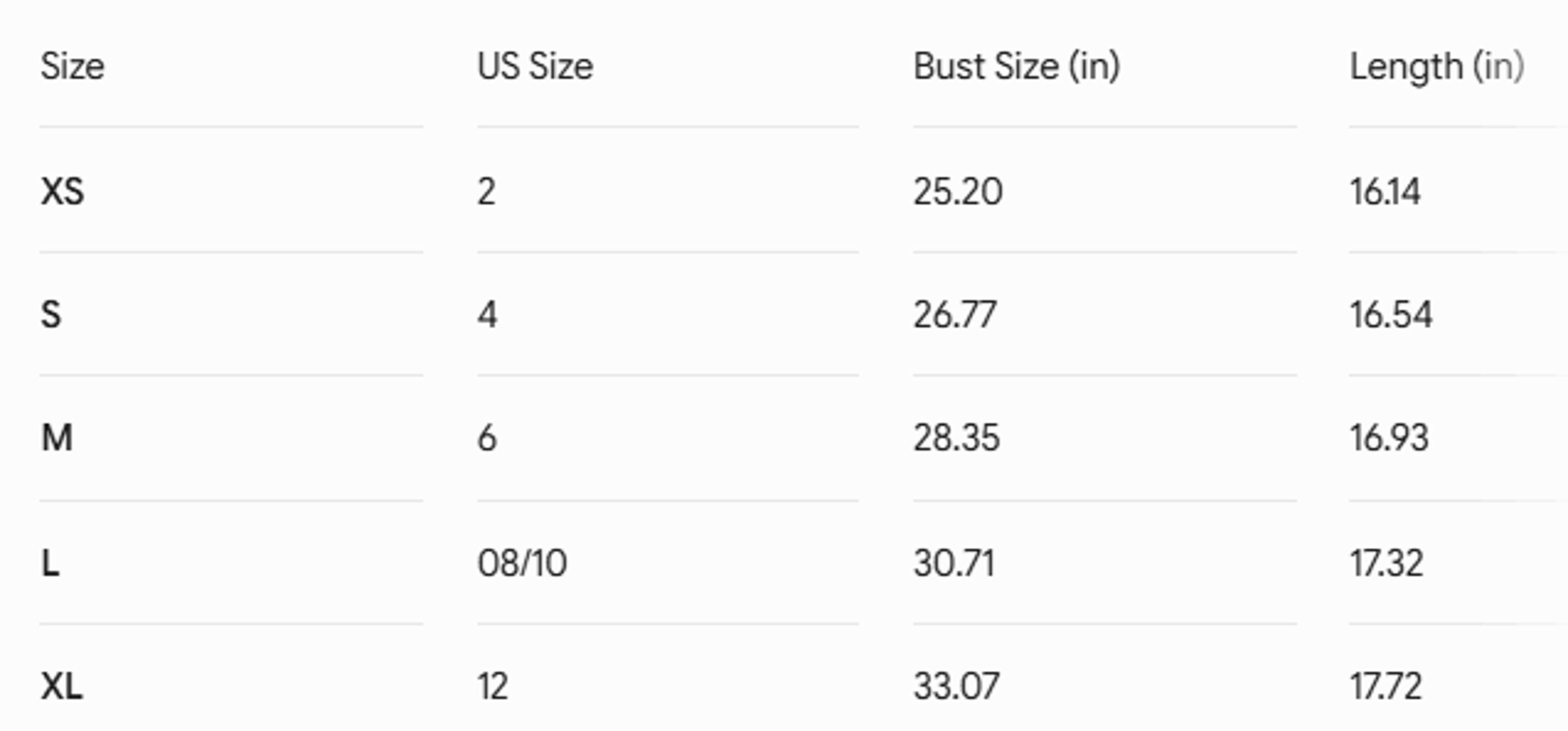Image resolution: width=1568 pixels, height=731 pixels.
Task: Select the XL size row label
Action: (x=62, y=686)
